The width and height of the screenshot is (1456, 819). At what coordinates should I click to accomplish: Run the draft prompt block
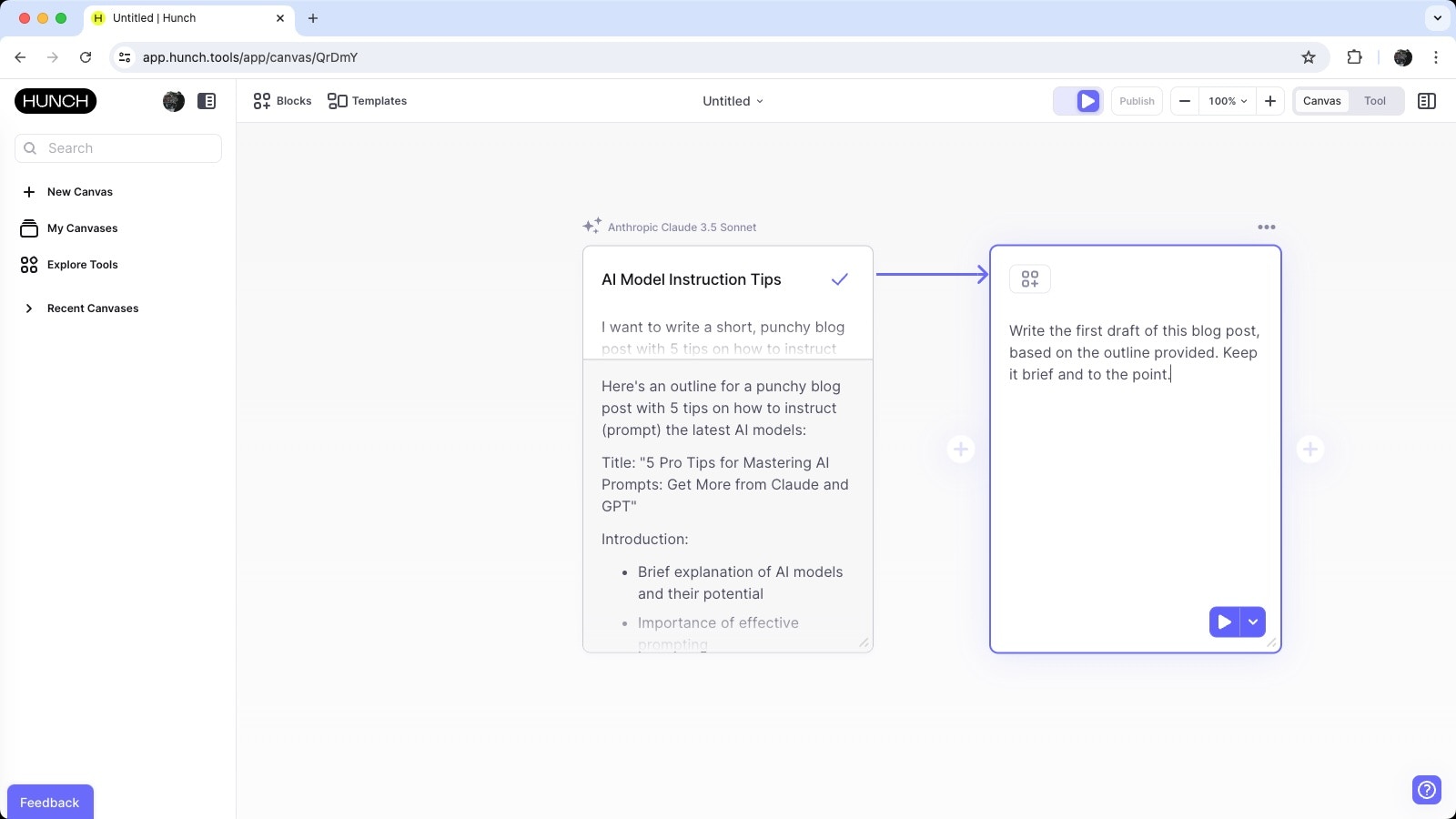(1223, 622)
